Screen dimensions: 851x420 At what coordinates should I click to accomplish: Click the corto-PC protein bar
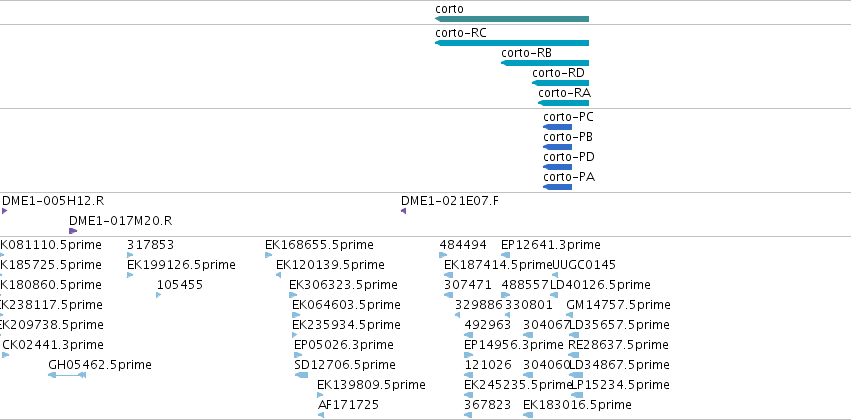point(557,127)
